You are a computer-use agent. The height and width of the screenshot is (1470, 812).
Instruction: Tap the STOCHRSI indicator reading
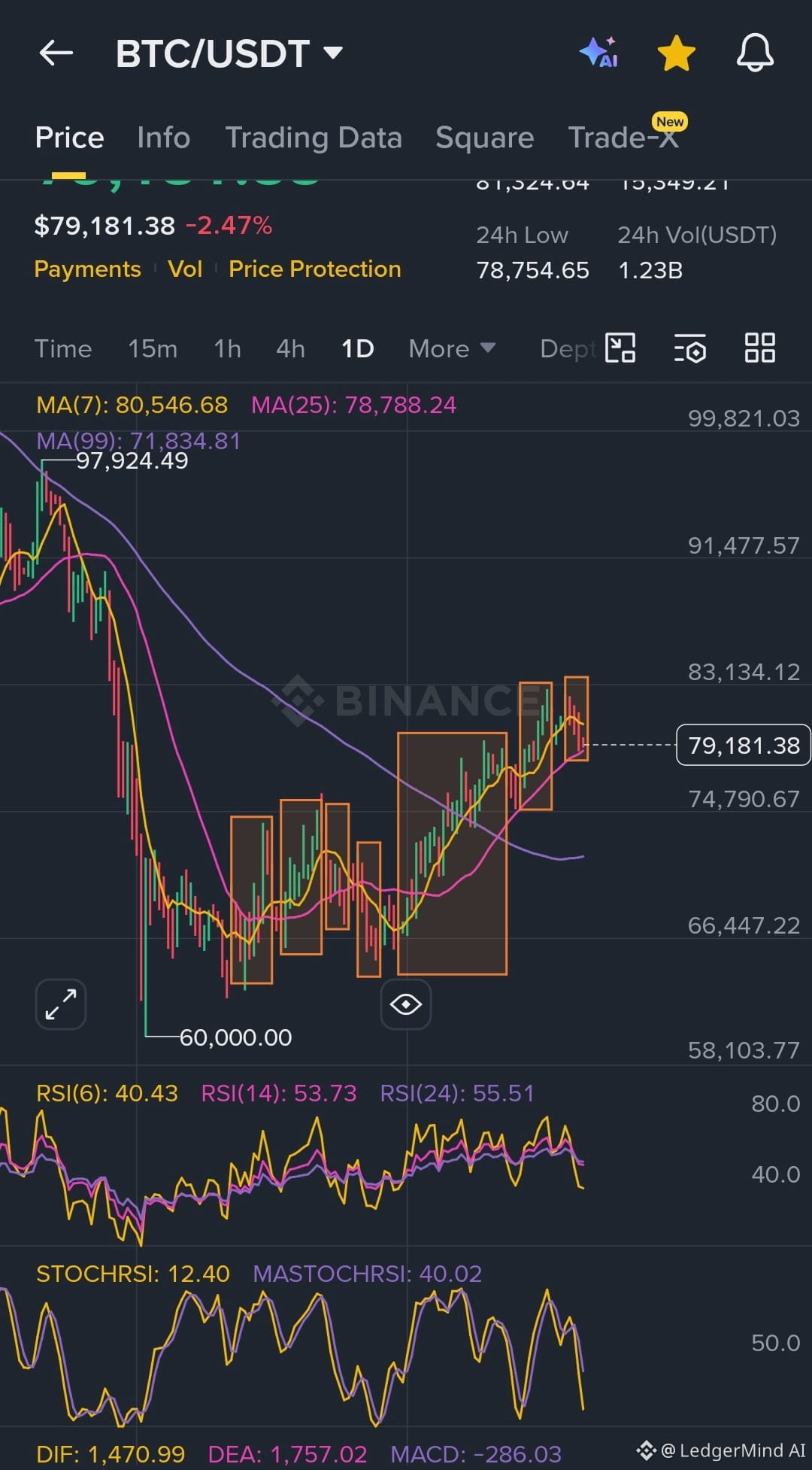pyautogui.click(x=132, y=1274)
